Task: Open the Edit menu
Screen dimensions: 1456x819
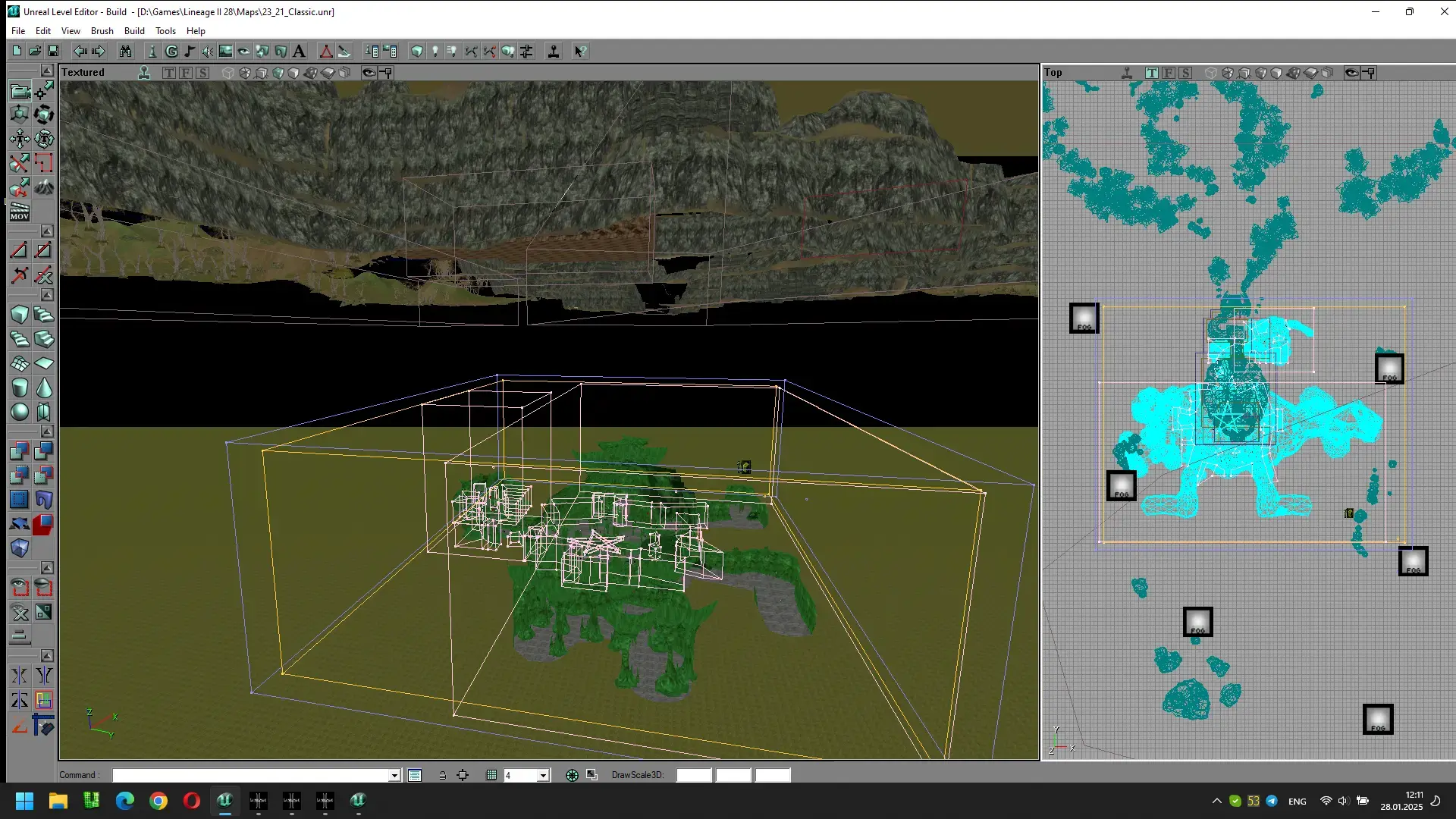Action: [x=43, y=31]
